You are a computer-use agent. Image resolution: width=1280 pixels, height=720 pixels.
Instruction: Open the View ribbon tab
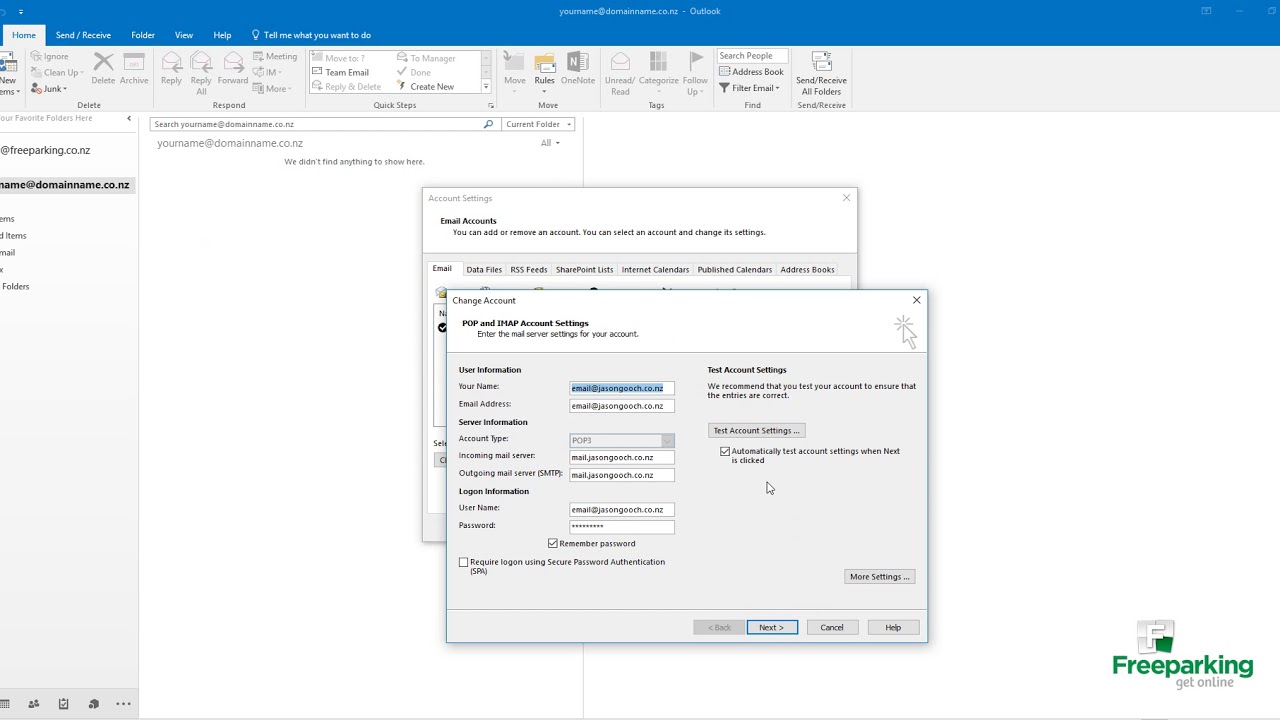[184, 35]
